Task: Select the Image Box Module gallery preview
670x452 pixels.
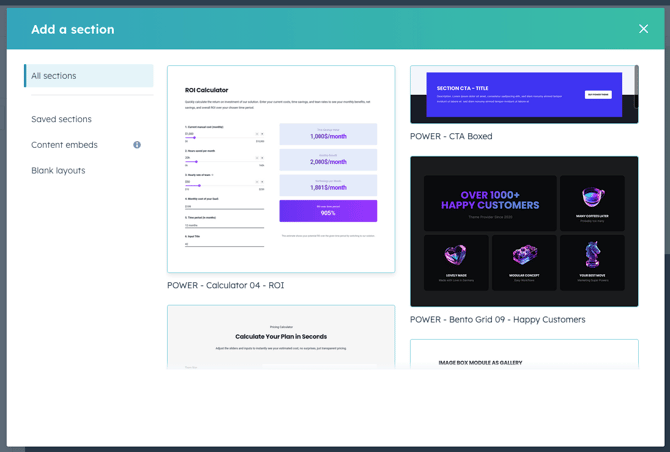Action: 523,355
